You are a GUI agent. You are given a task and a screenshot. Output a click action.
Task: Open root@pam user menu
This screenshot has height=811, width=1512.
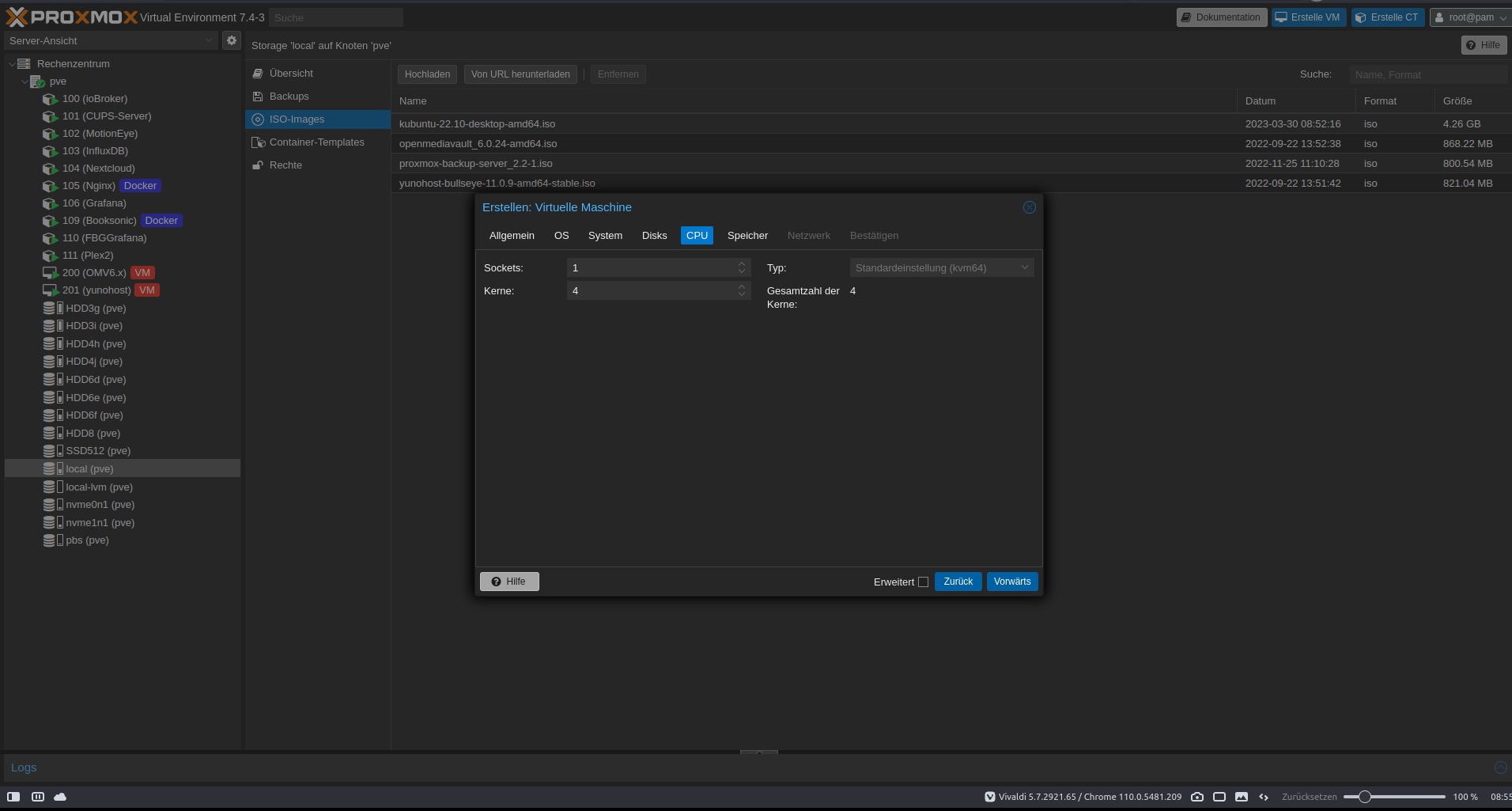(1471, 17)
